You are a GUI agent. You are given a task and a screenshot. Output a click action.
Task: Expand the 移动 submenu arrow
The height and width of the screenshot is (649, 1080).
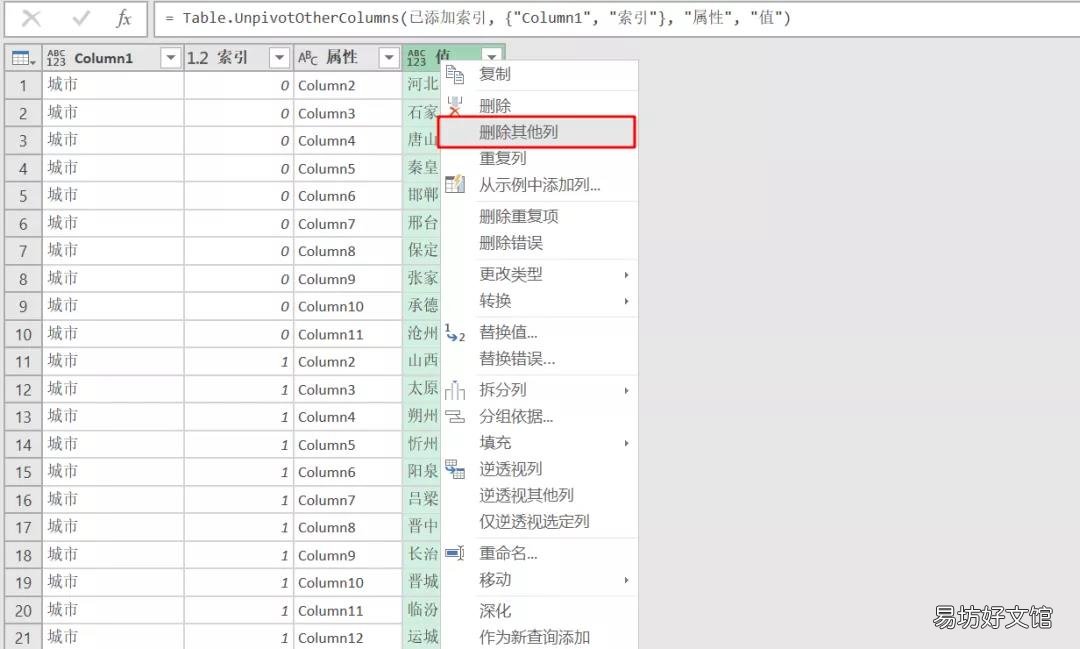tap(626, 580)
